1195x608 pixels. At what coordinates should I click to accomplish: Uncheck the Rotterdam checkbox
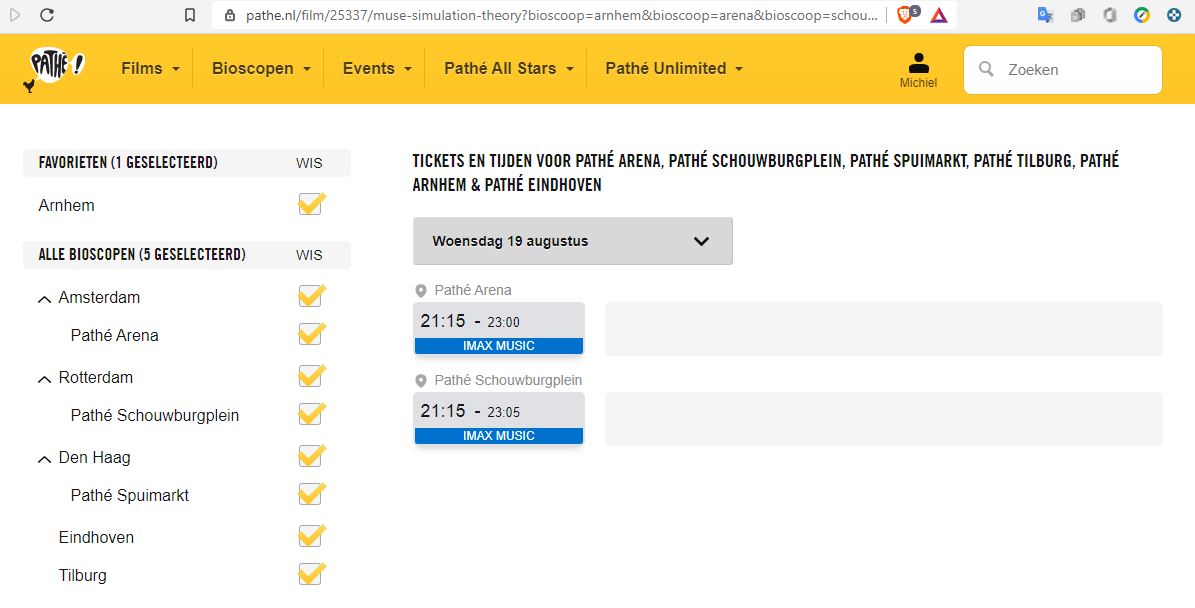pyautogui.click(x=311, y=376)
